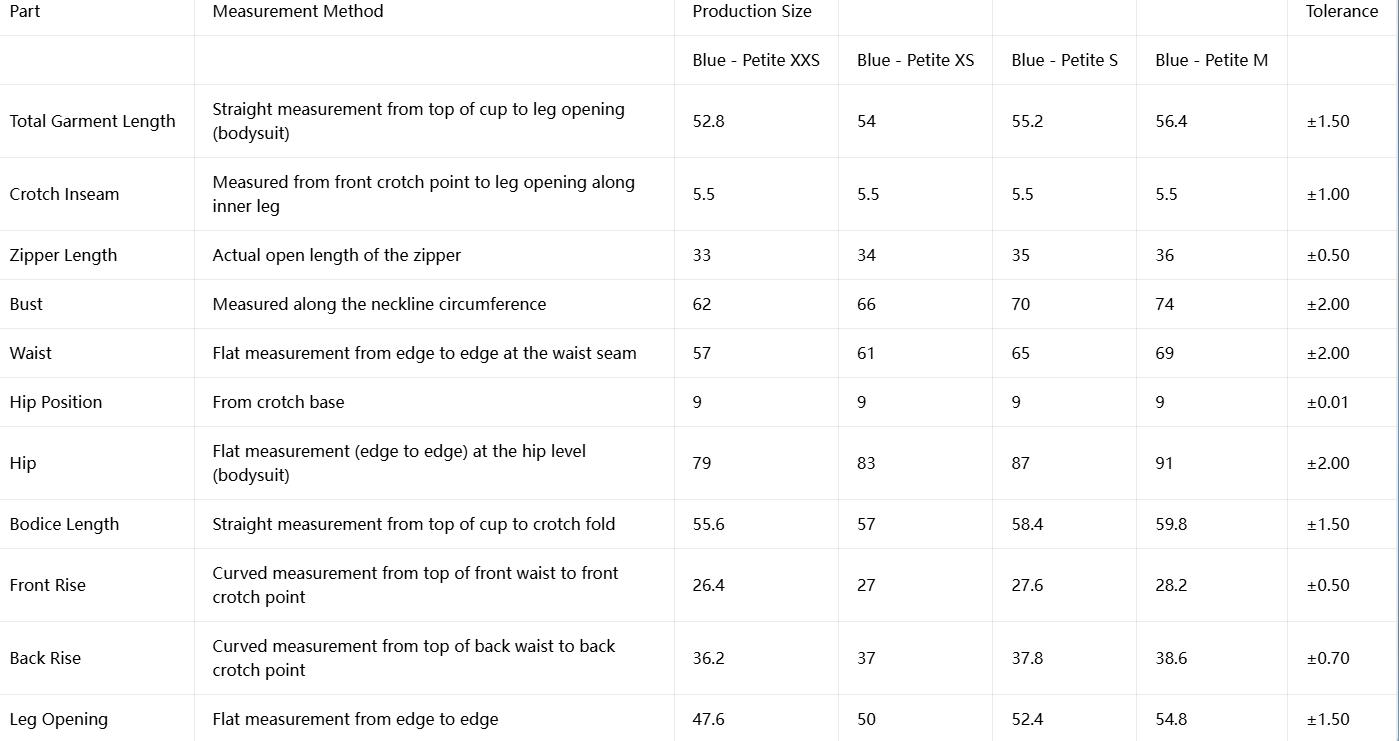The height and width of the screenshot is (741, 1399).
Task: Click the Bust measurement method description
Action: click(x=379, y=304)
